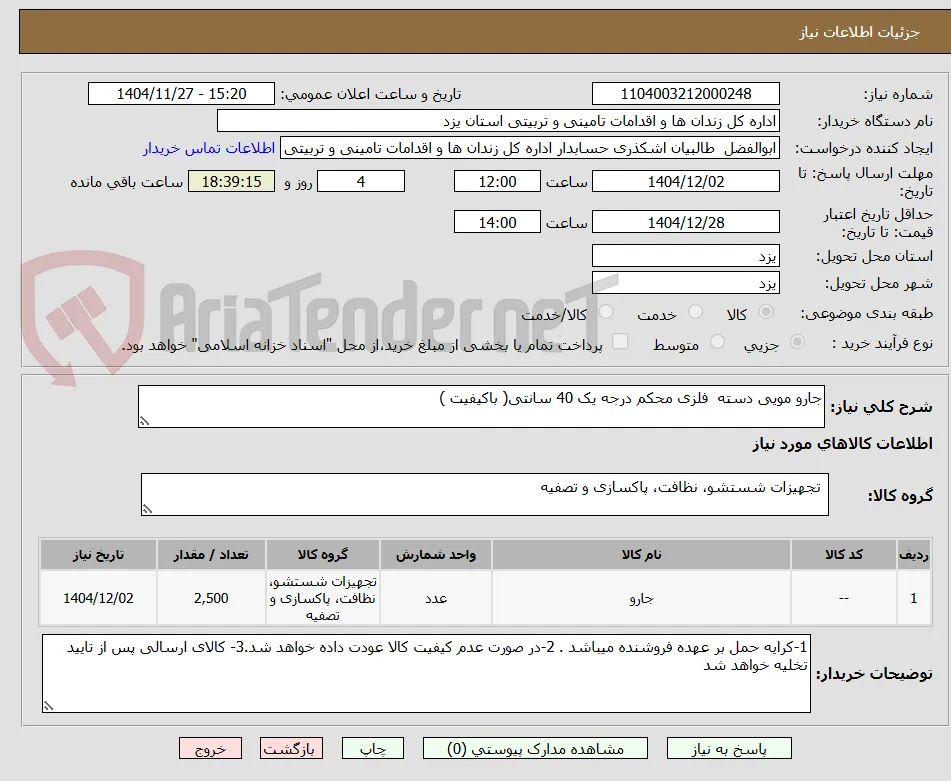Click the 'گروه کالا' goods group textarea

(485, 494)
